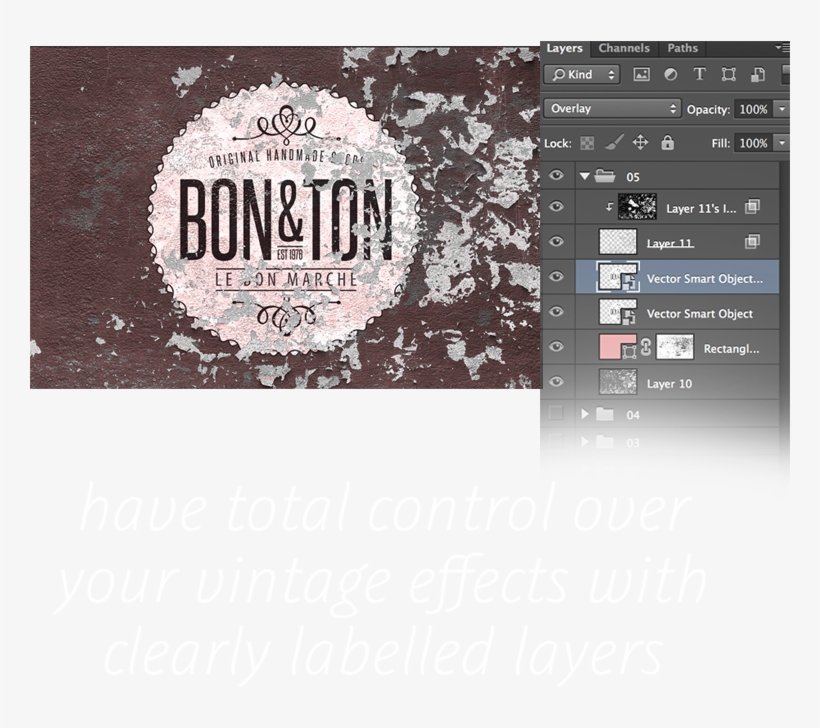Screen dimensions: 820x728
Task: Click the Shape layers filter icon
Action: (727, 74)
